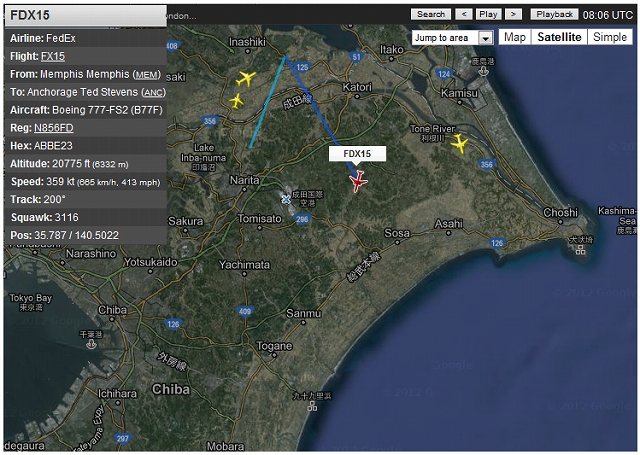
Task: Click the Track 200° row
Action: coord(86,200)
